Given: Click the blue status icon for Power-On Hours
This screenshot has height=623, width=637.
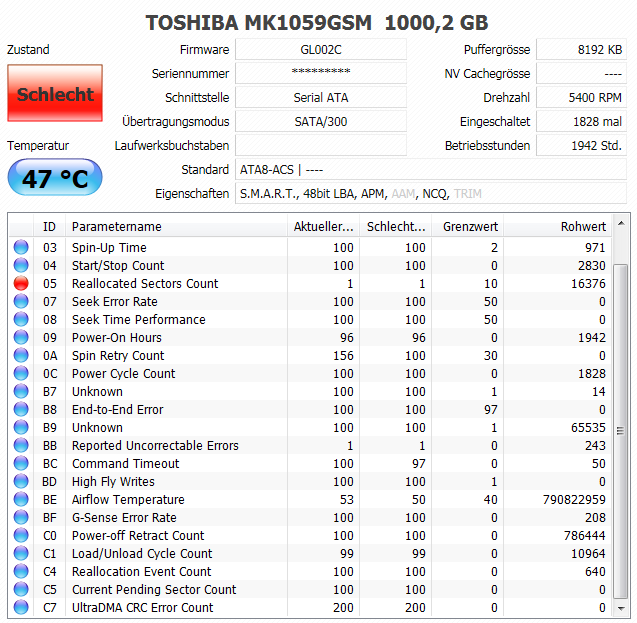Looking at the screenshot, I should [21, 337].
